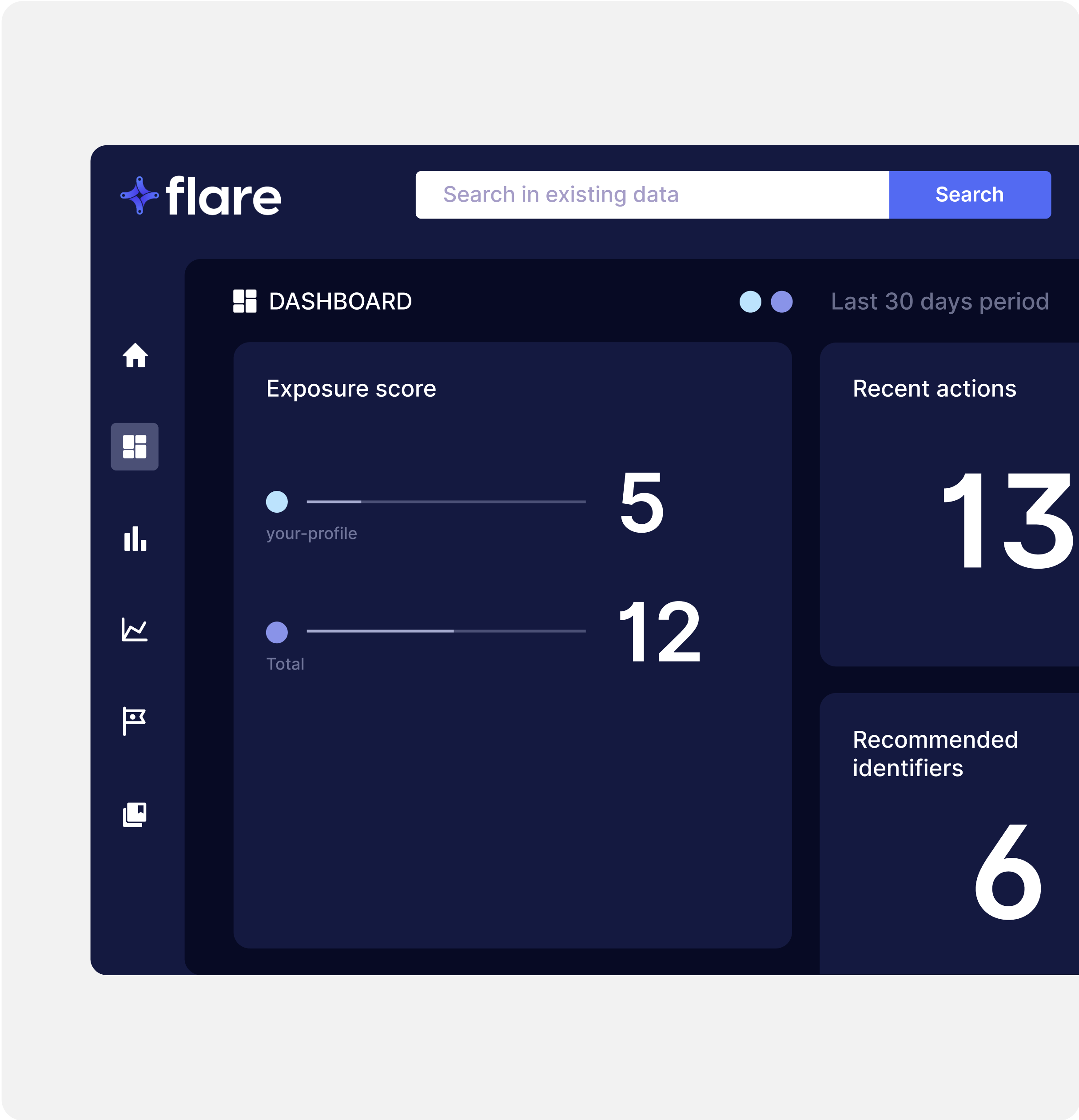Click the your-profile score progress bar

(446, 502)
